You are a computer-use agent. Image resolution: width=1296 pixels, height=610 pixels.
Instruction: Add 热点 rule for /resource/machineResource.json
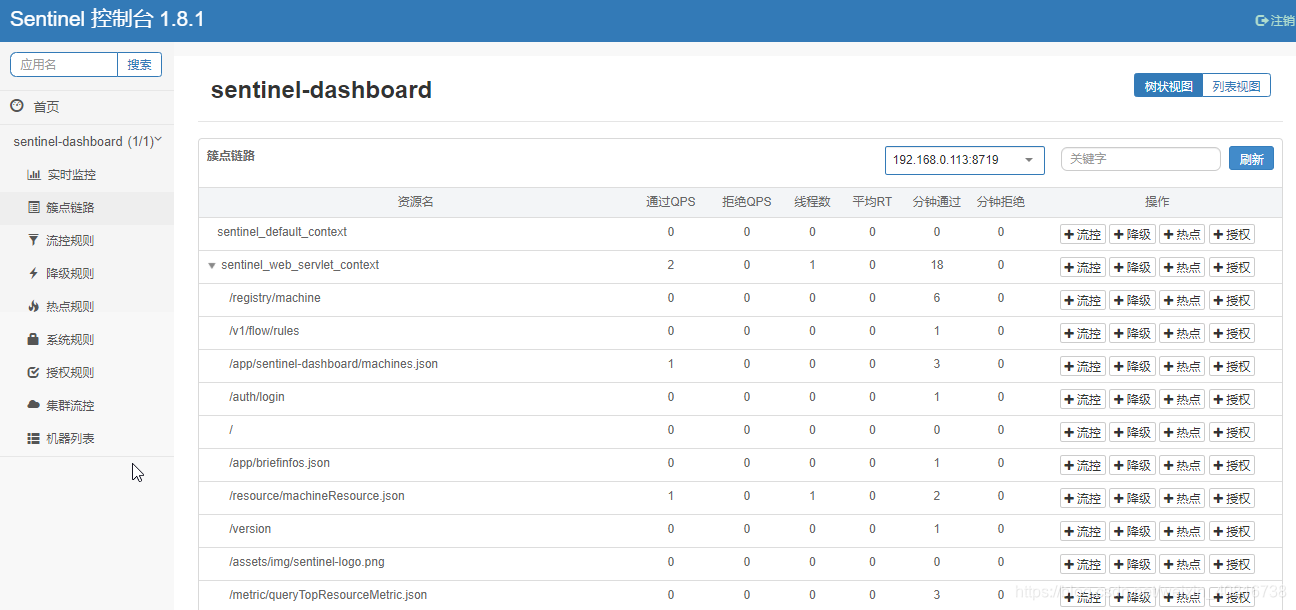[x=1182, y=499]
